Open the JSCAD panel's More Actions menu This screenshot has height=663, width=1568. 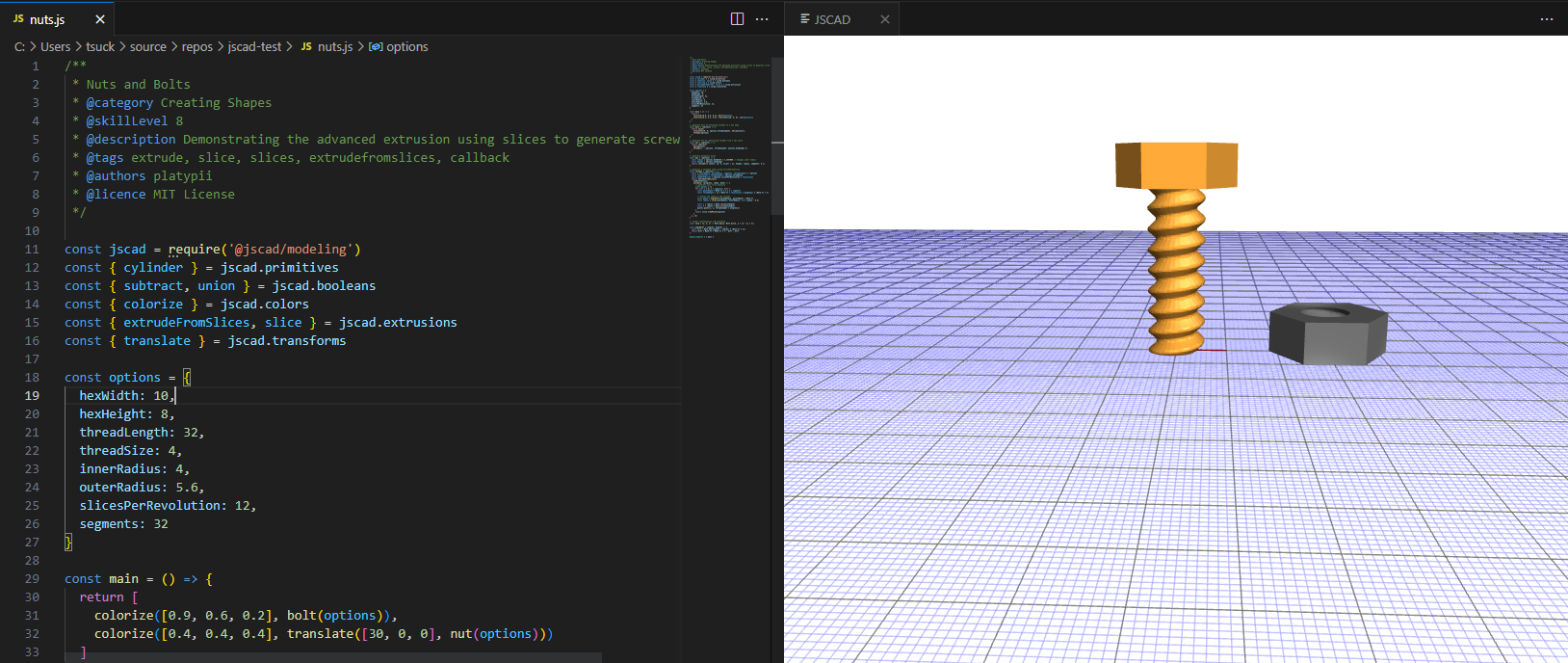[x=1547, y=19]
